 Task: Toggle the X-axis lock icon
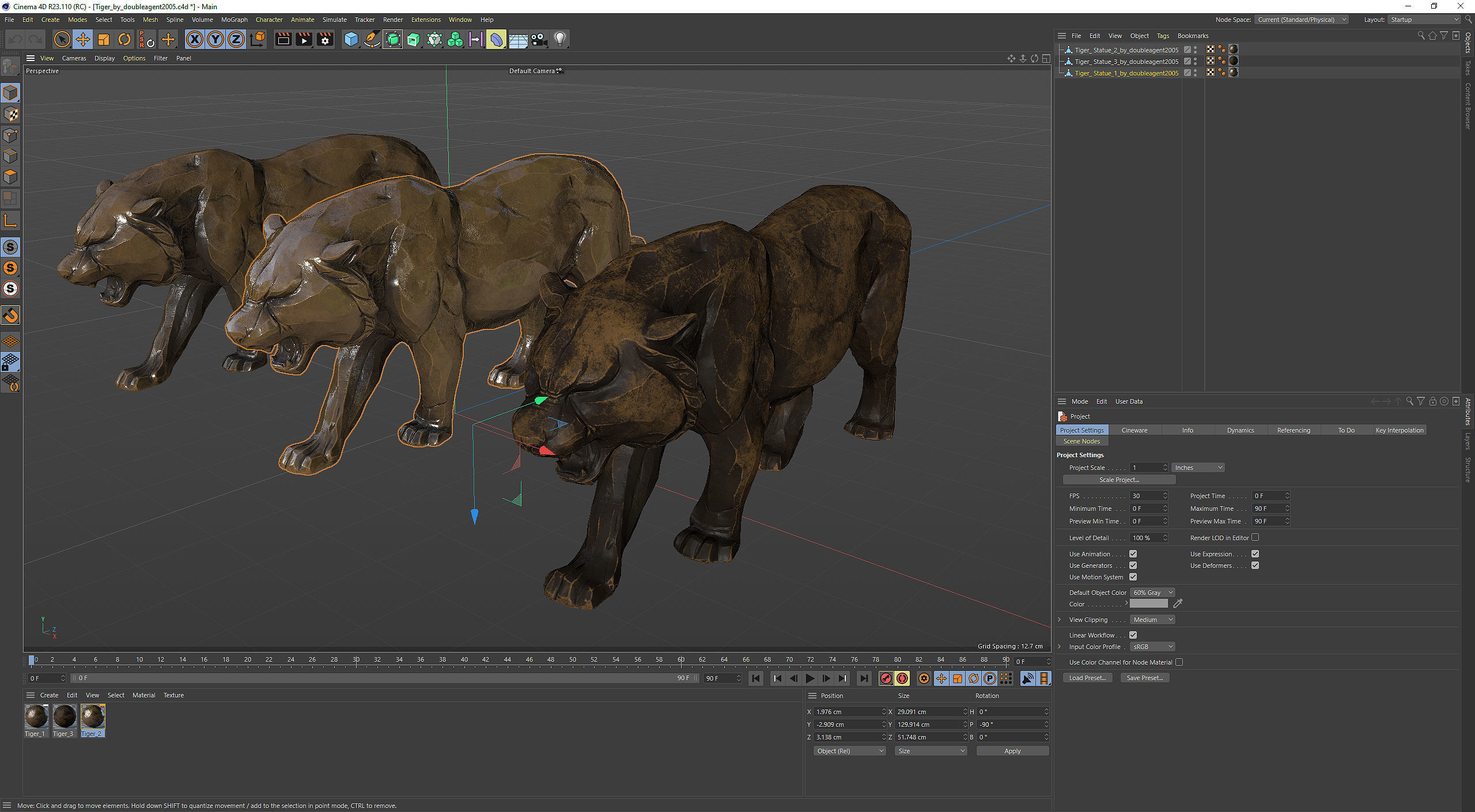coord(195,39)
